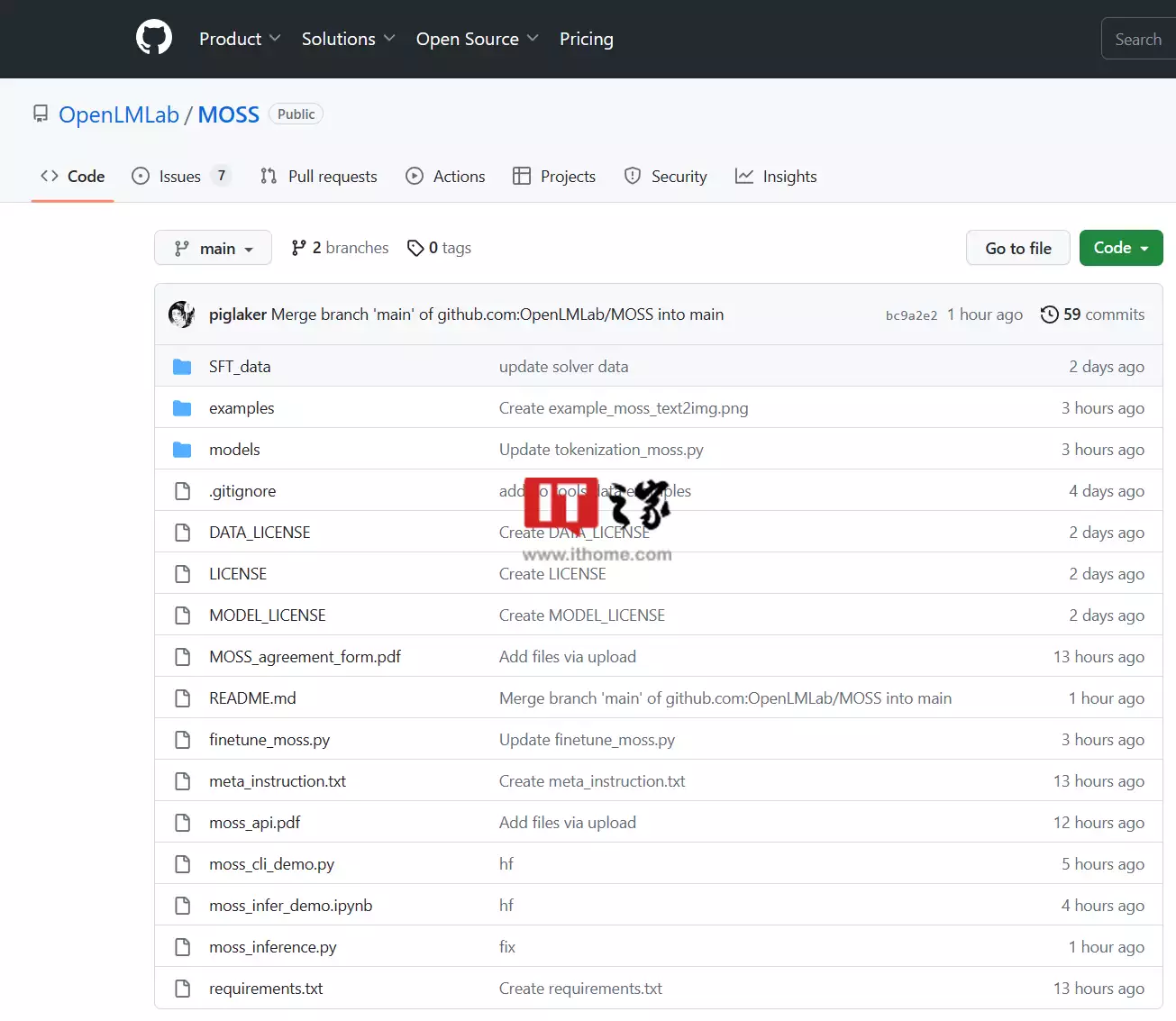The width and height of the screenshot is (1176, 1021).
Task: Expand the green Code dropdown button
Action: 1120,248
